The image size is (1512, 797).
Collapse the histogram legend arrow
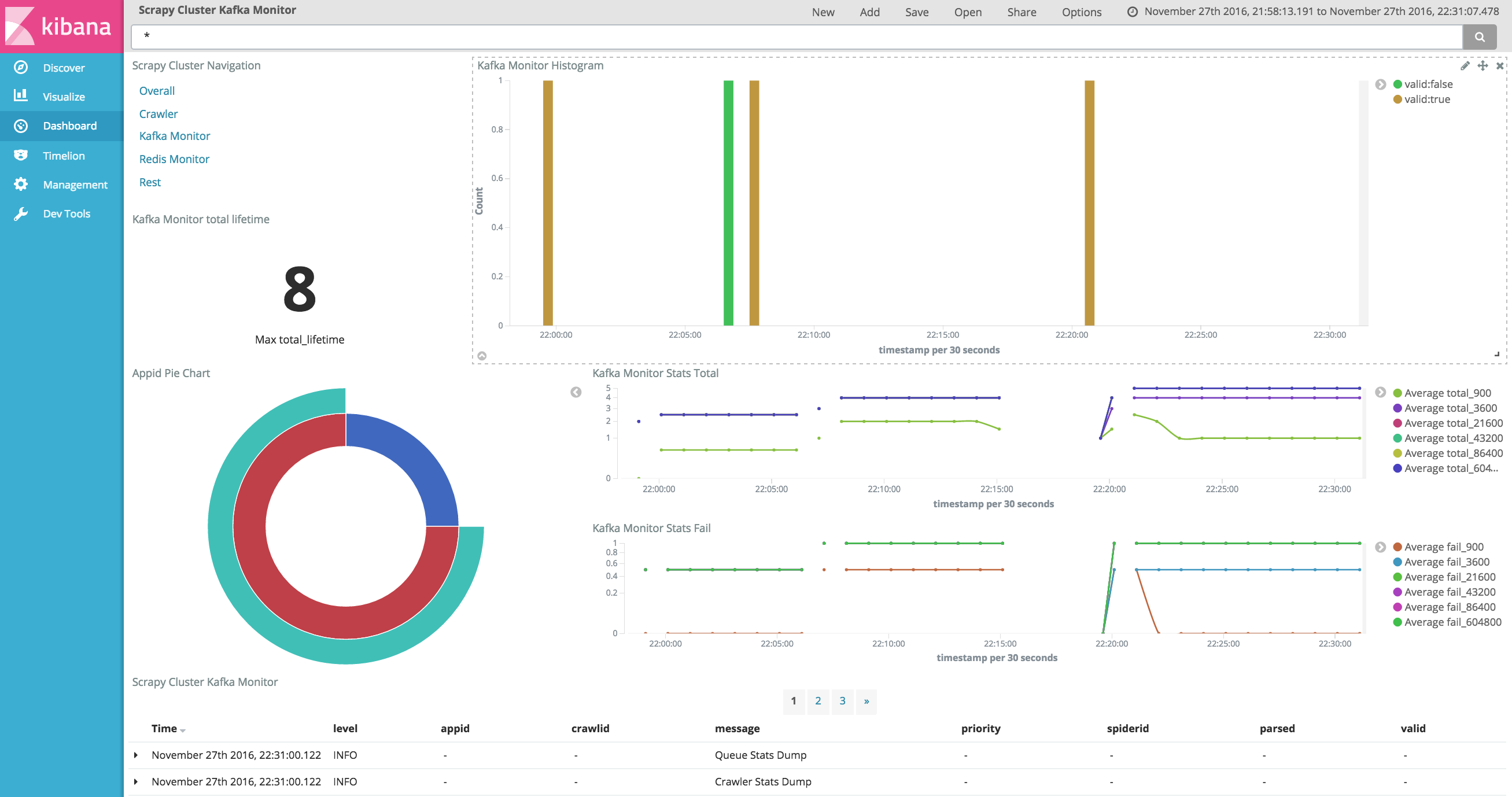point(1381,84)
